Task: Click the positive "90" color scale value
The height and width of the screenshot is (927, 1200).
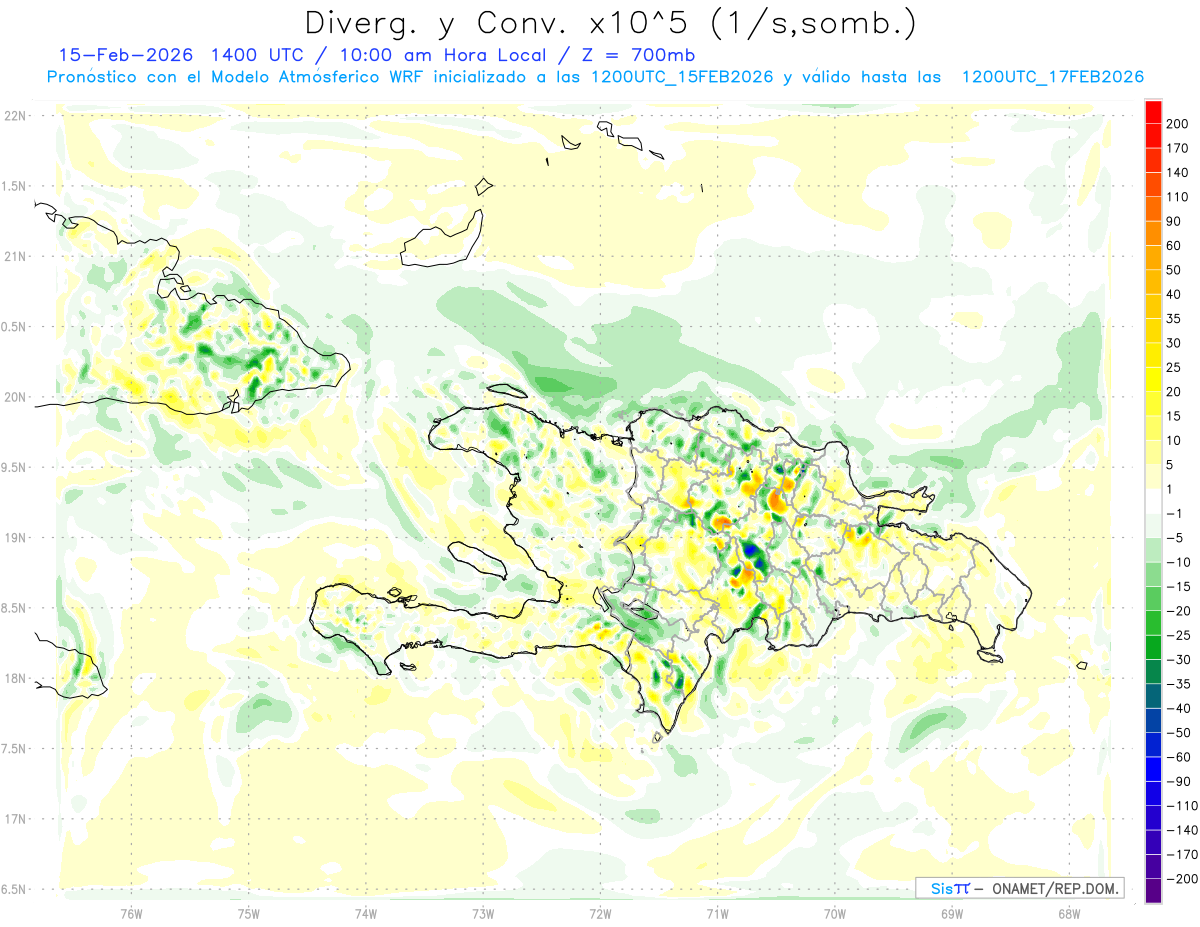Action: [x=1175, y=221]
